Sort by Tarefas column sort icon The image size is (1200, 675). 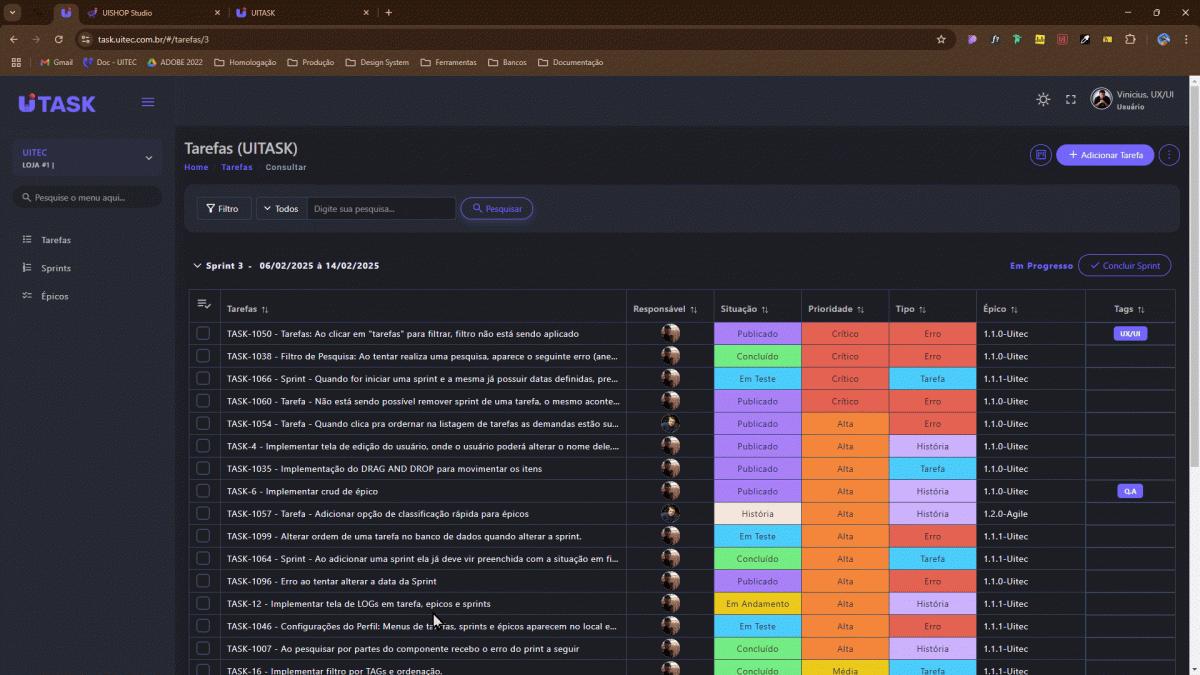265,310
